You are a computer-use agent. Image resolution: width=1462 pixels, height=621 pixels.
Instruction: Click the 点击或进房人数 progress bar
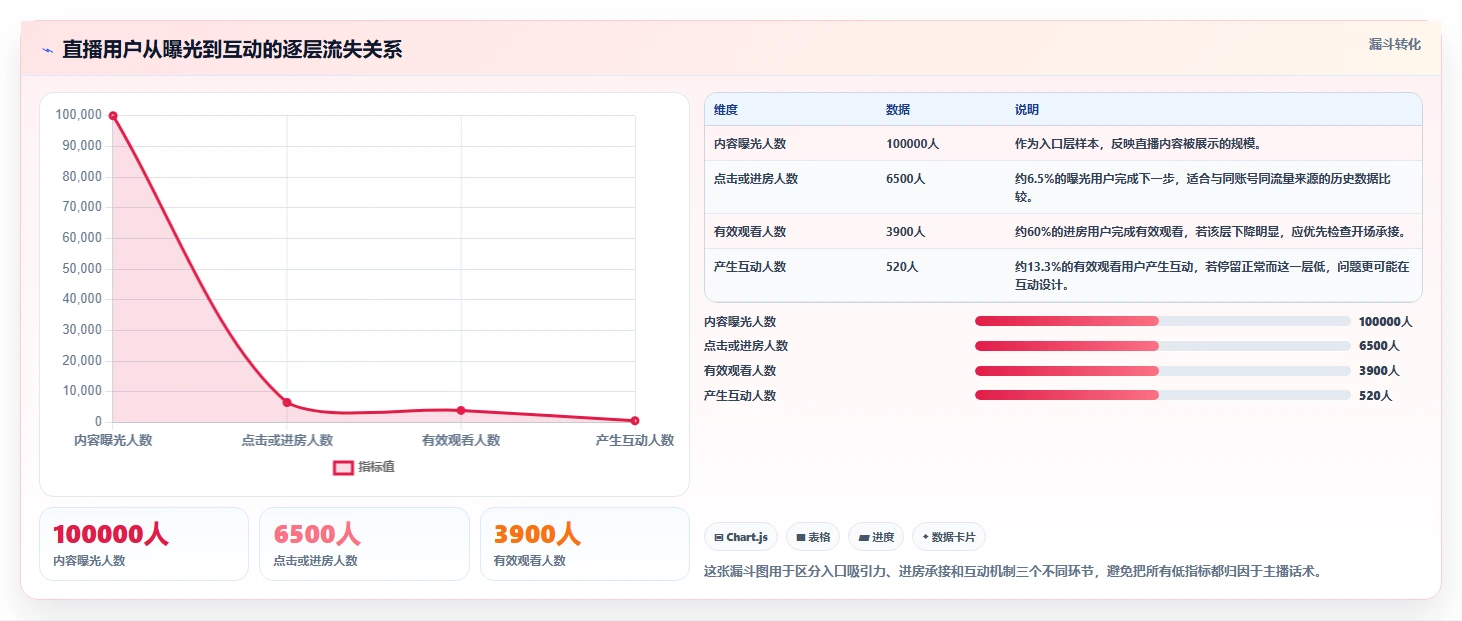[1163, 346]
